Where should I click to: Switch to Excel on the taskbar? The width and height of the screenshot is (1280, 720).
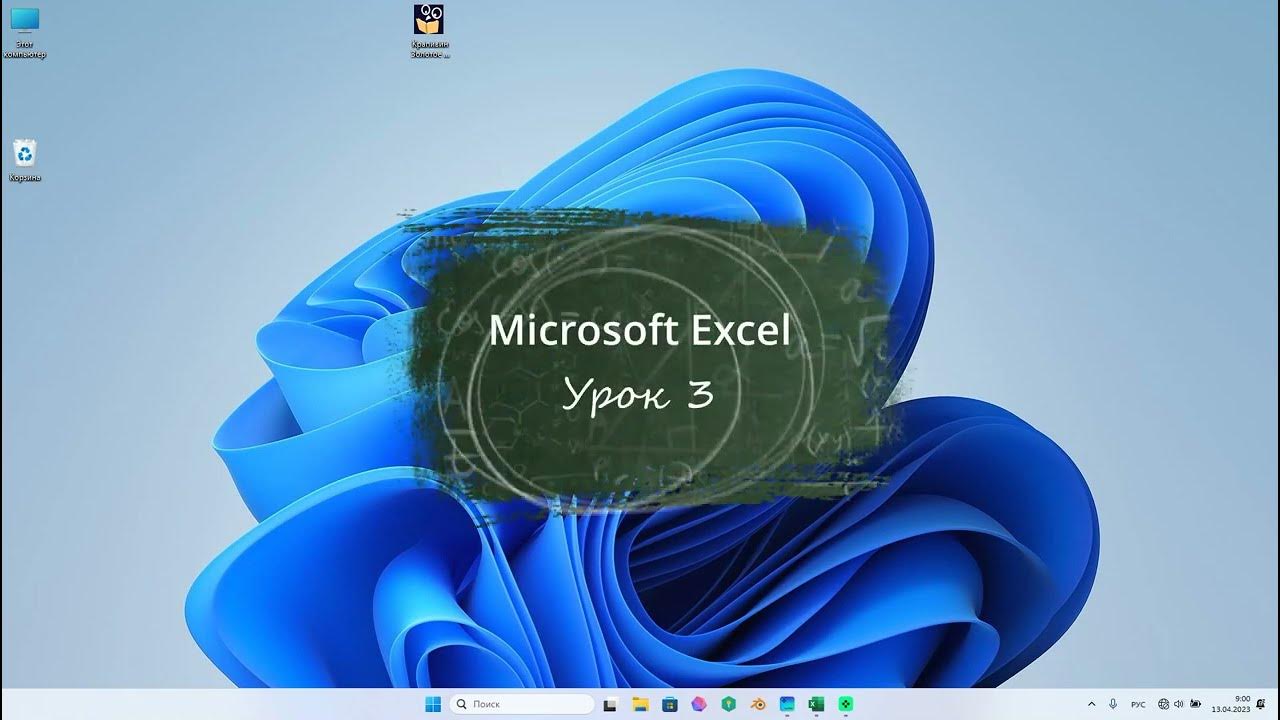[x=816, y=705]
